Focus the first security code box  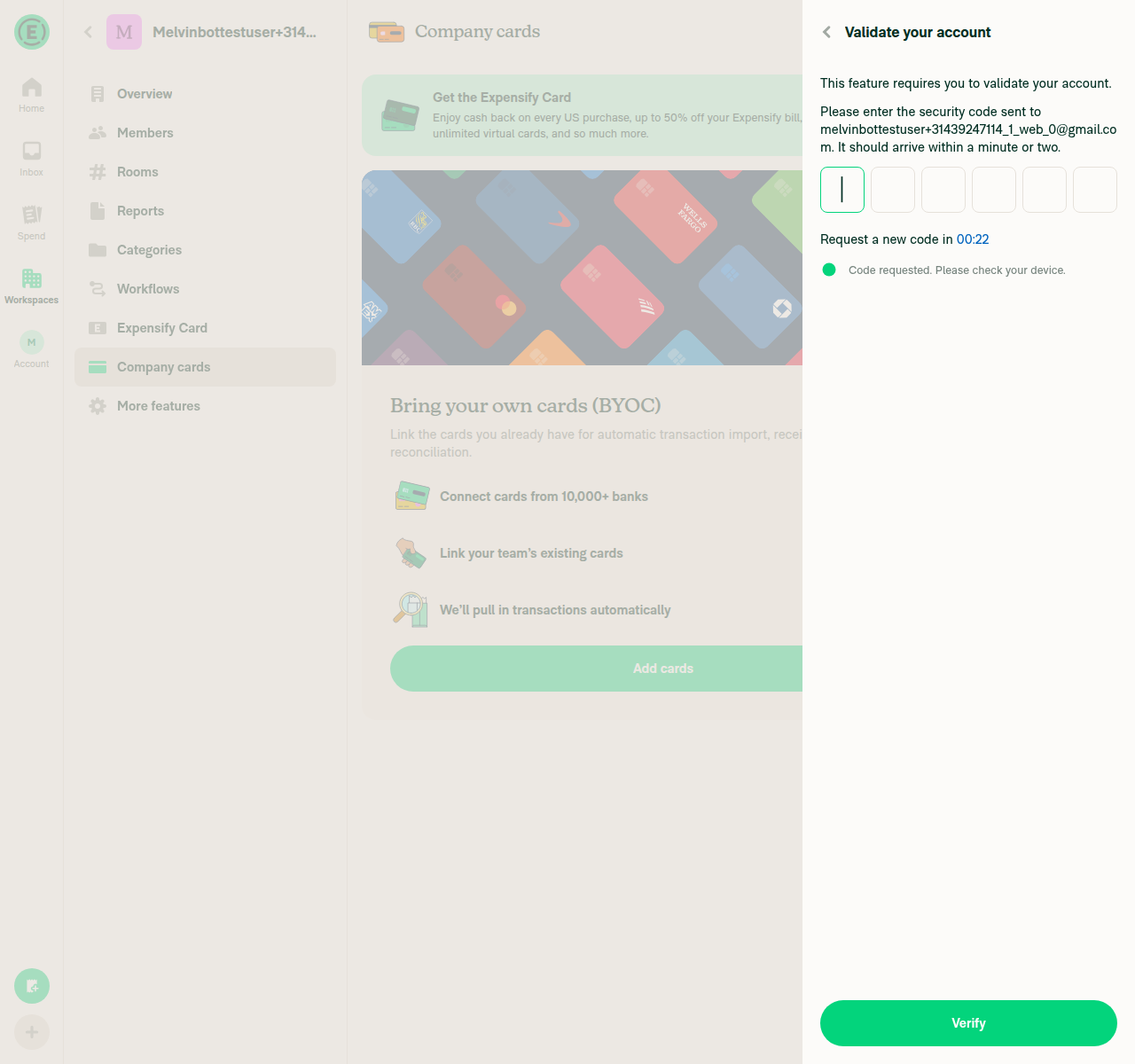[842, 190]
